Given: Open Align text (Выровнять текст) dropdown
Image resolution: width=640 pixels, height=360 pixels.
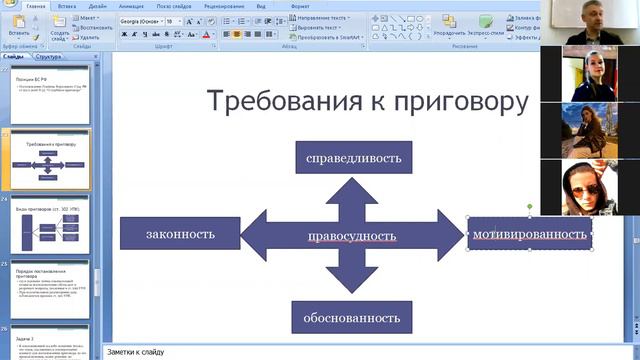Looking at the screenshot, I should (x=315, y=28).
